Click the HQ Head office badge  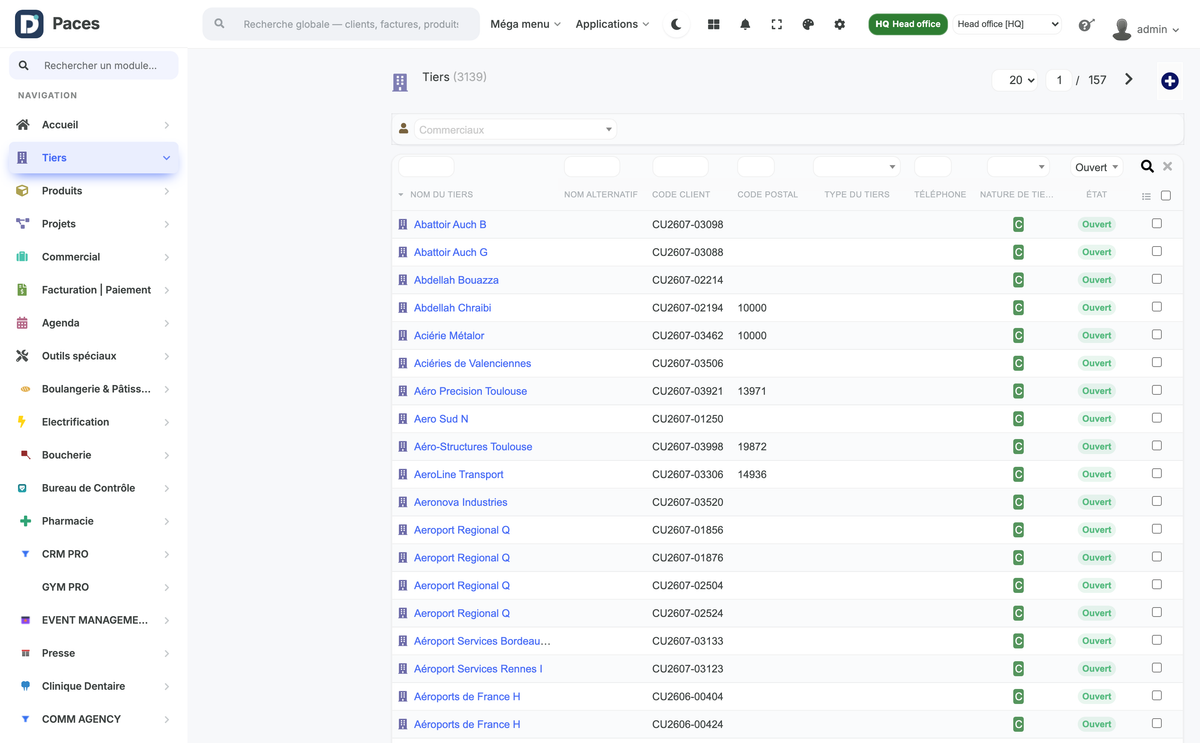tap(908, 24)
